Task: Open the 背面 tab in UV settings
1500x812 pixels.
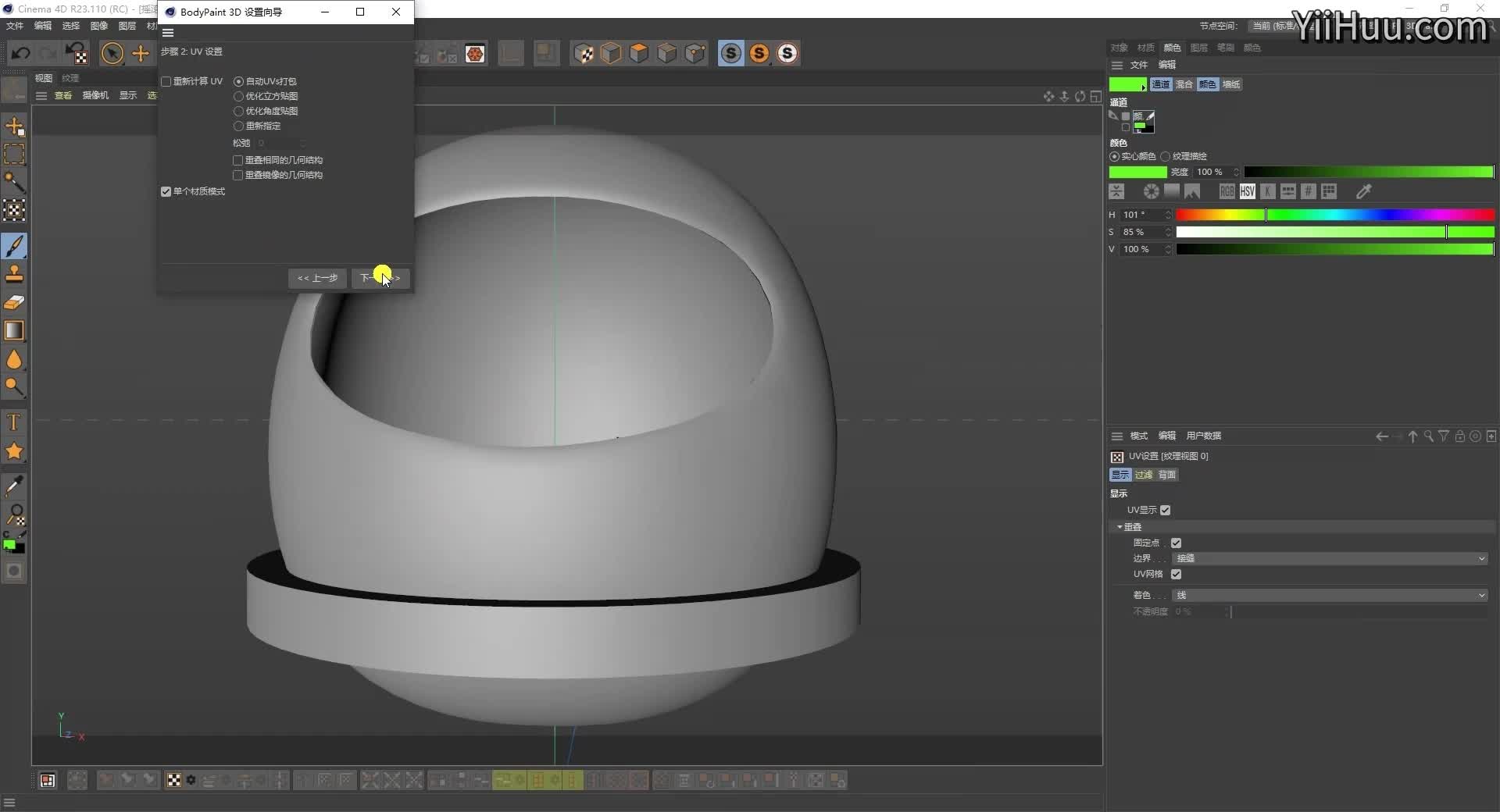Action: (x=1167, y=475)
